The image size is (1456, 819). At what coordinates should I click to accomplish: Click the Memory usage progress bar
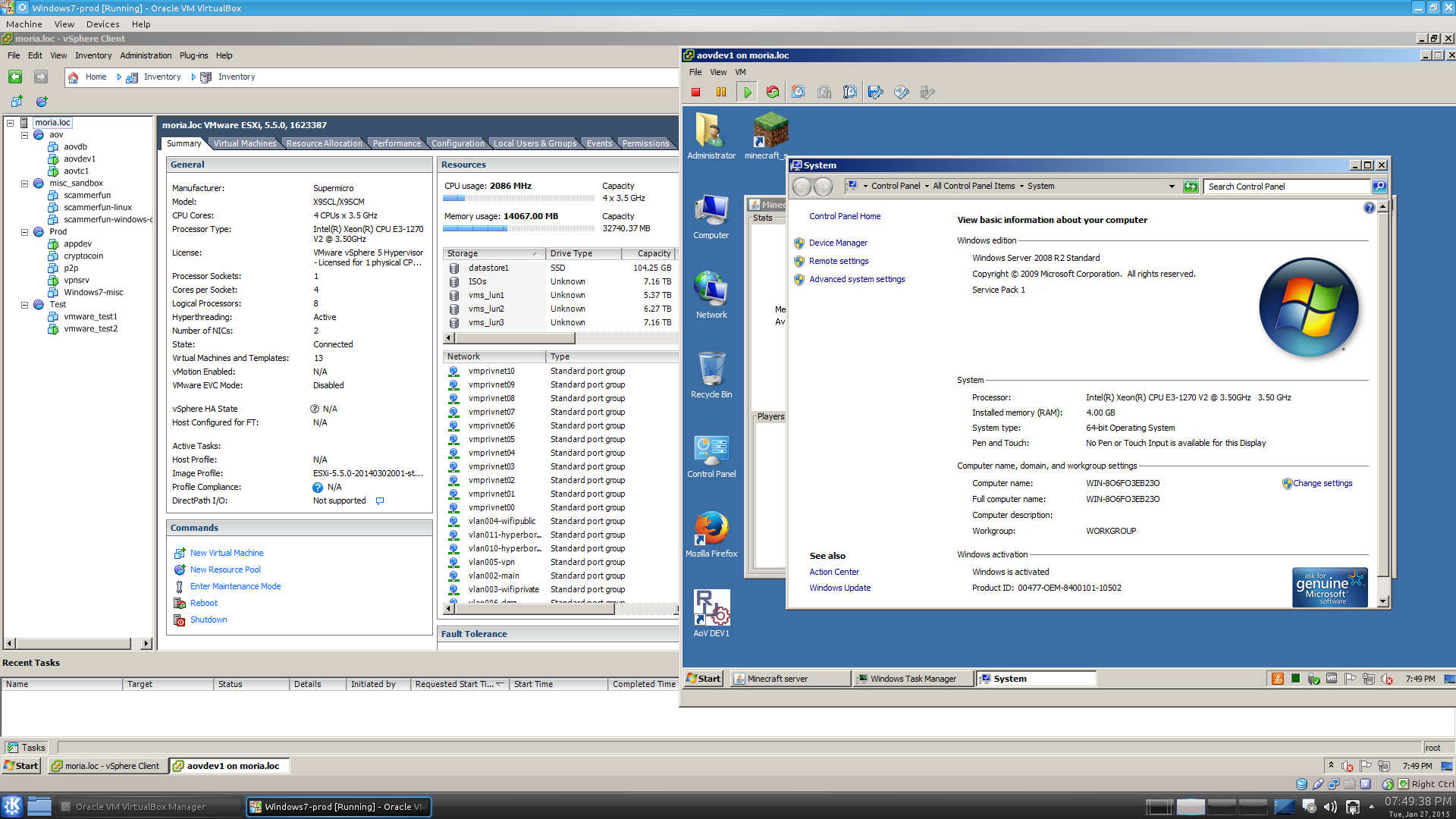pos(519,228)
